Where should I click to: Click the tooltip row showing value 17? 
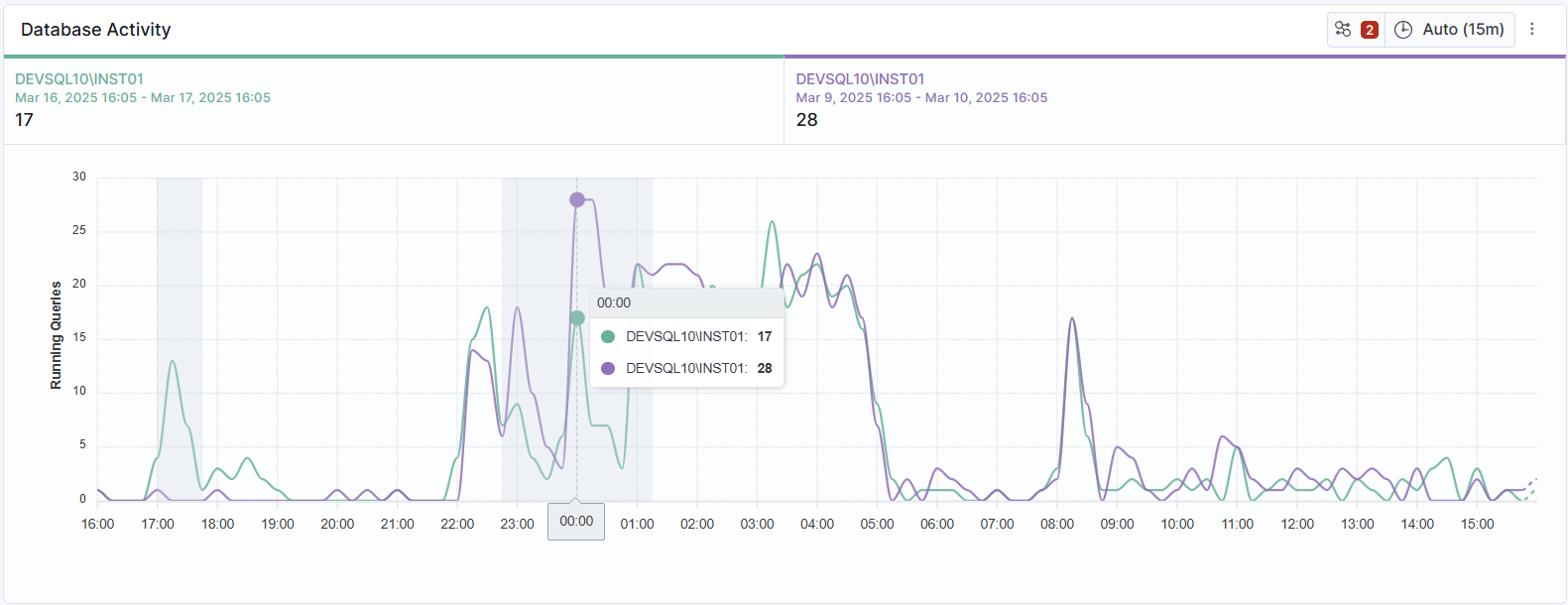tap(687, 336)
